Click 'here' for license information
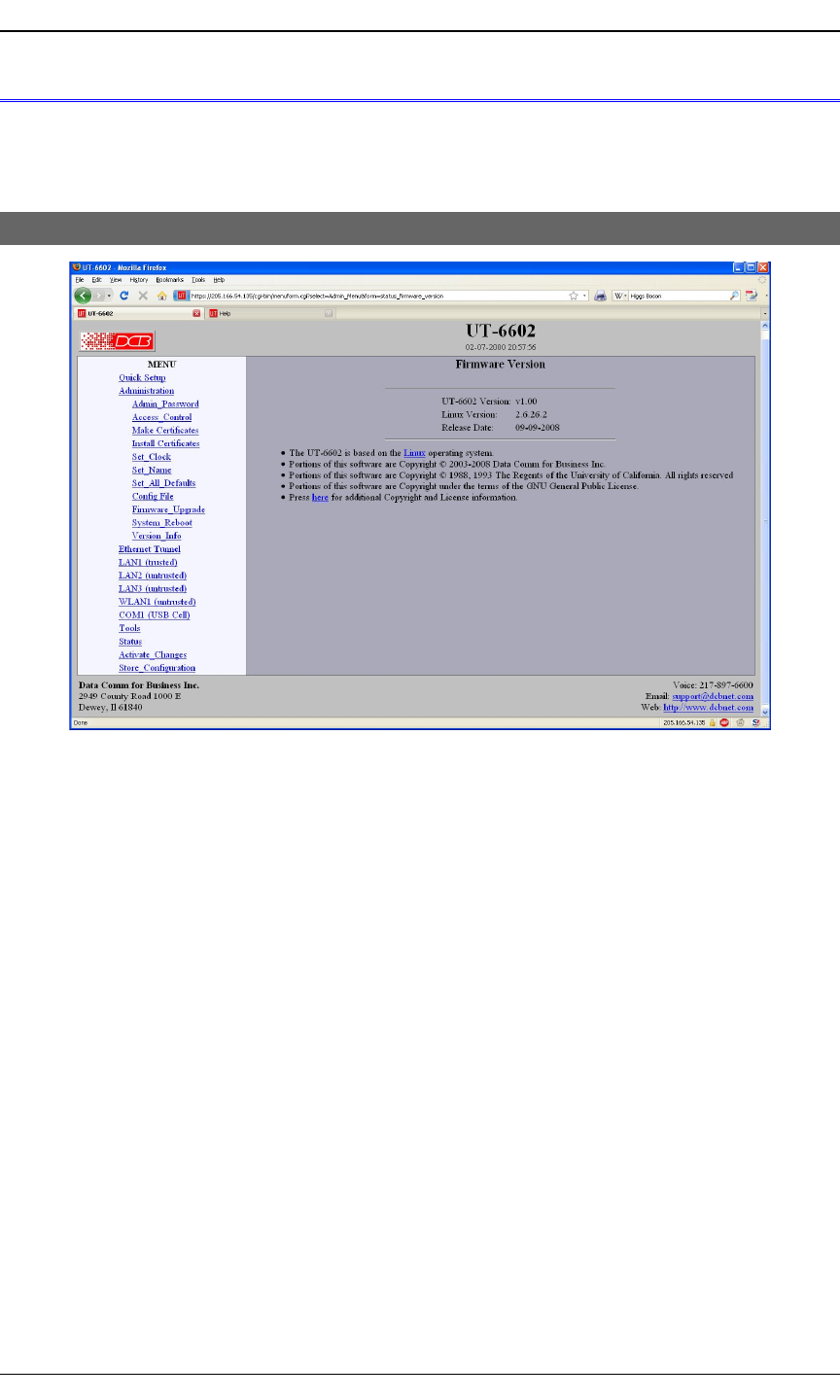The image size is (840, 1400). (x=320, y=497)
